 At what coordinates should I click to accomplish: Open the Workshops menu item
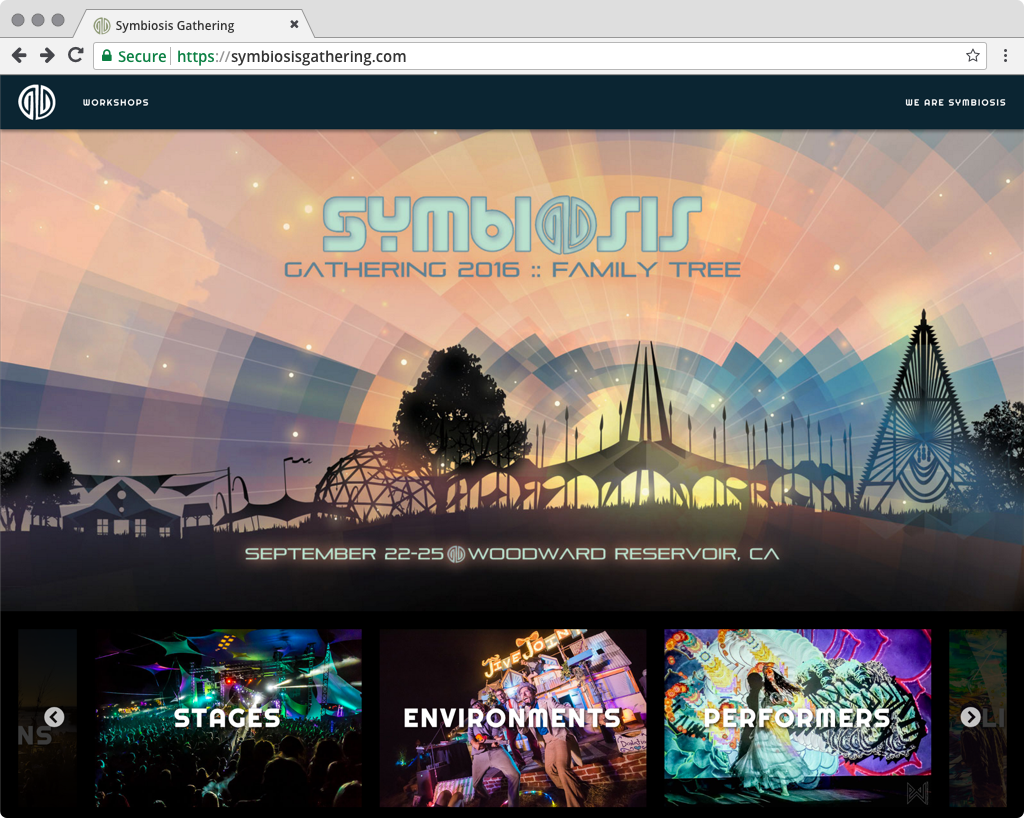click(x=116, y=102)
